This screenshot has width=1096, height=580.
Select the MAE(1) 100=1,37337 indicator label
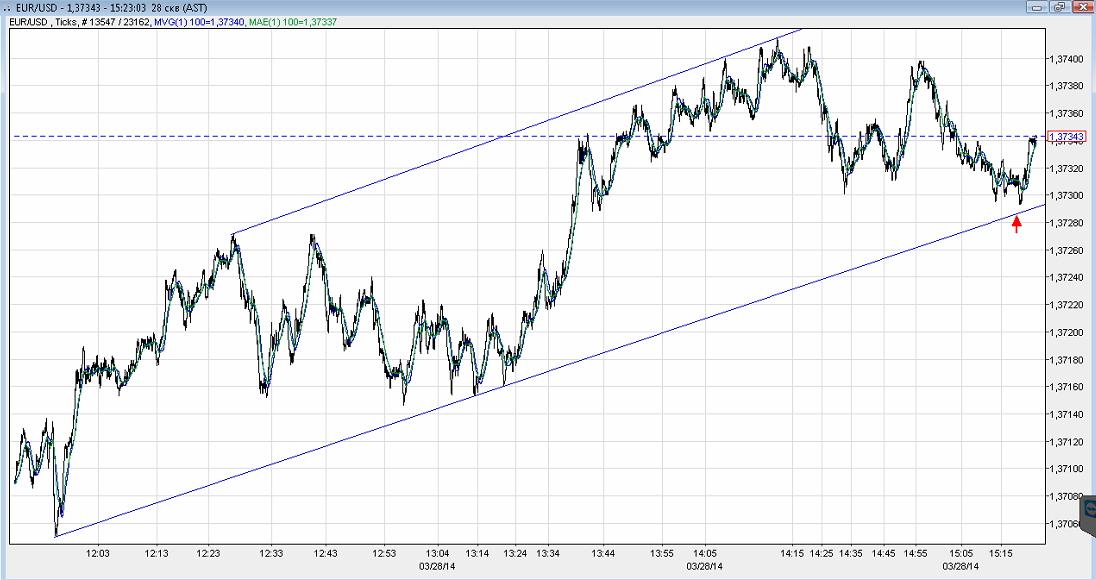293,22
